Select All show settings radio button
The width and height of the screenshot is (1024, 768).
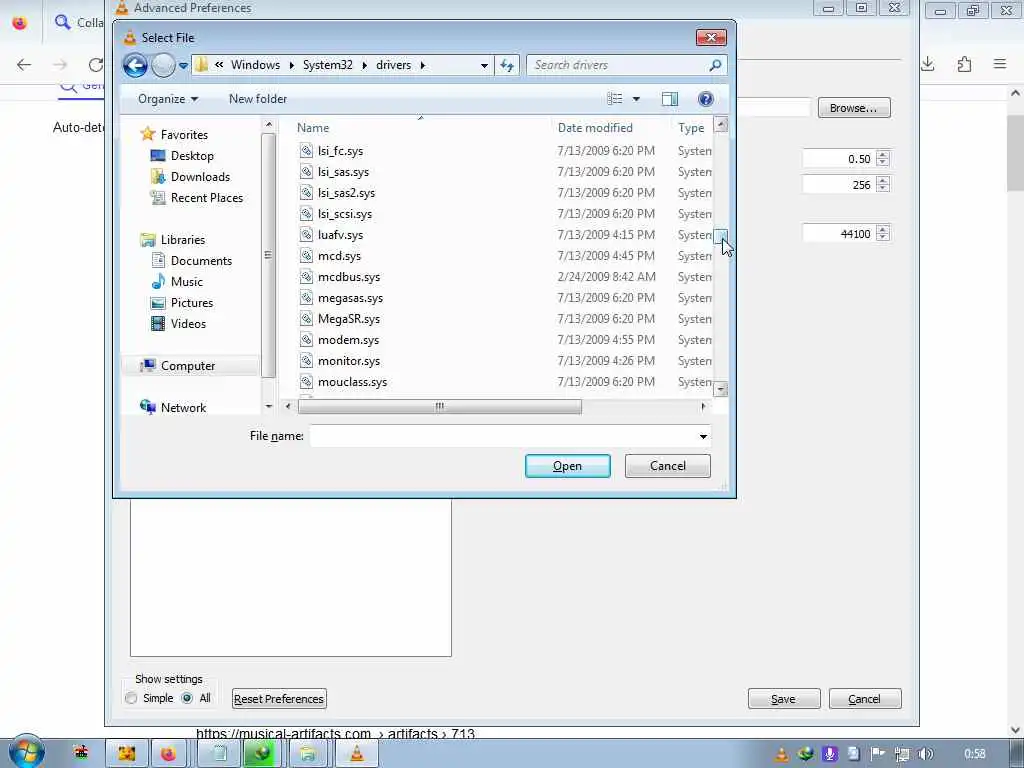tap(187, 698)
